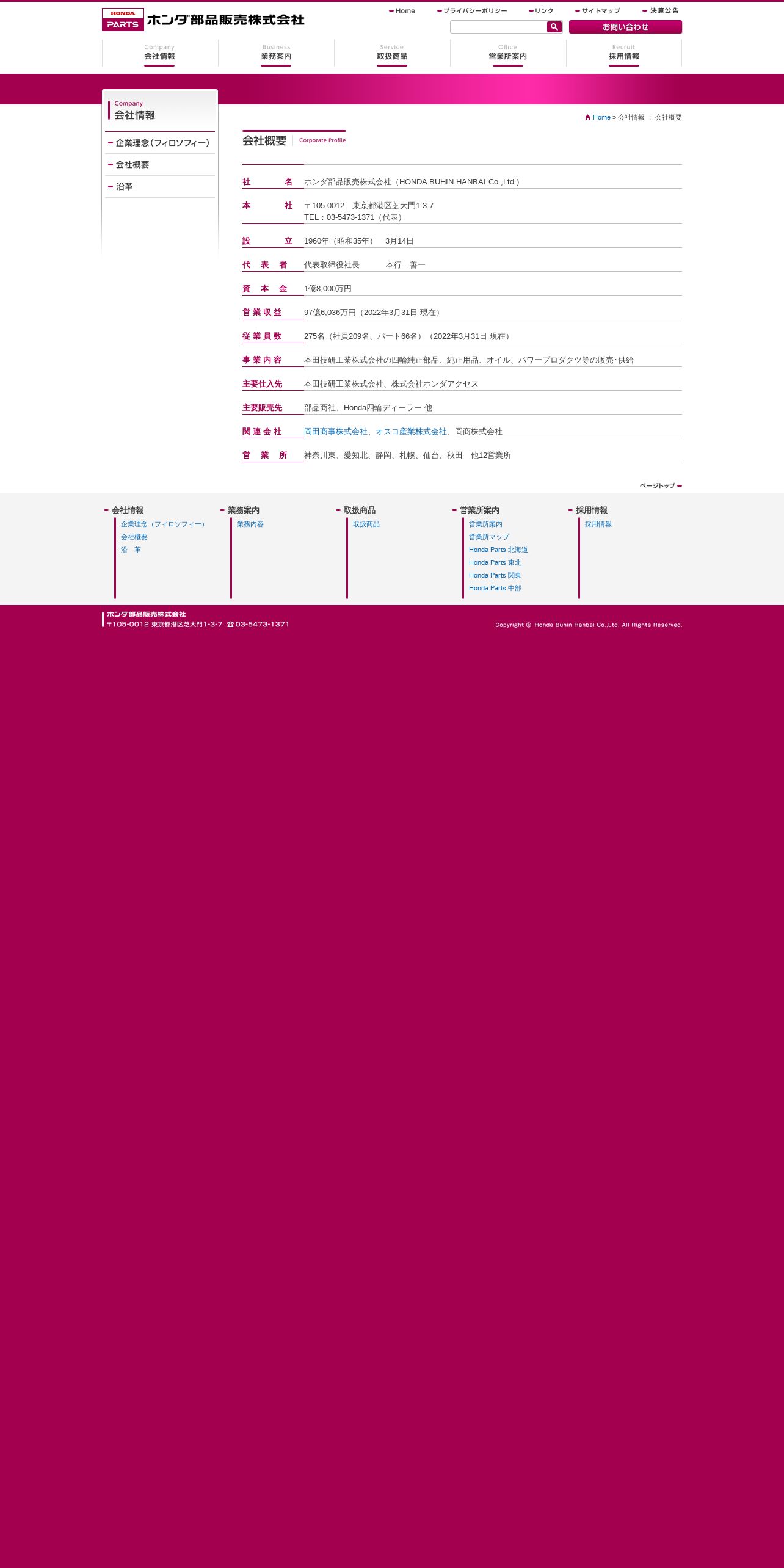
Task: Open the 会社情報 Company nav tab
Action: (x=160, y=54)
